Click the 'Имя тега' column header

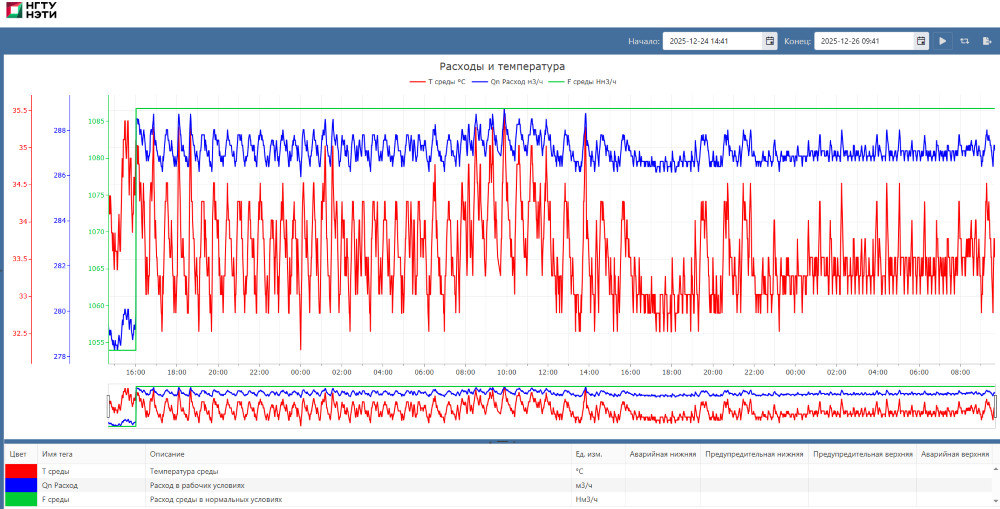[57, 454]
